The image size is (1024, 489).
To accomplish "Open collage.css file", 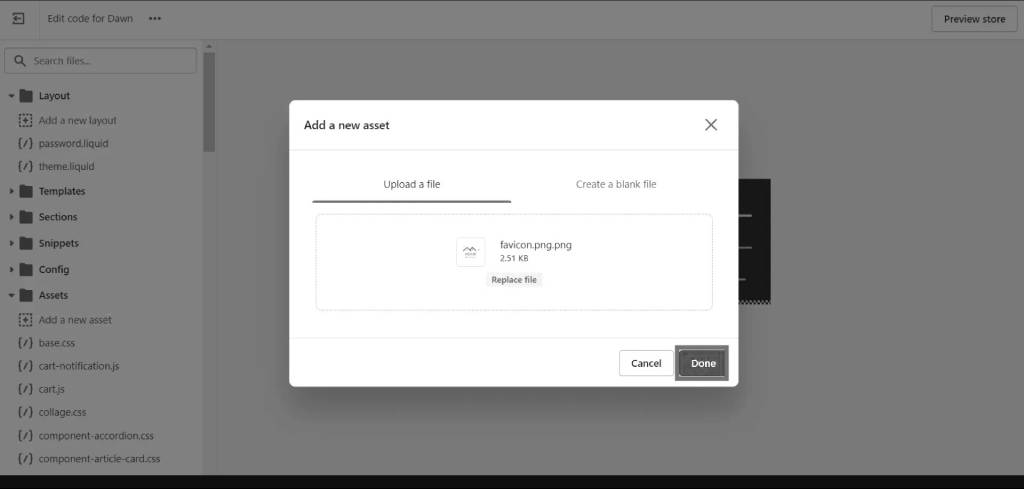I will [x=63, y=413].
